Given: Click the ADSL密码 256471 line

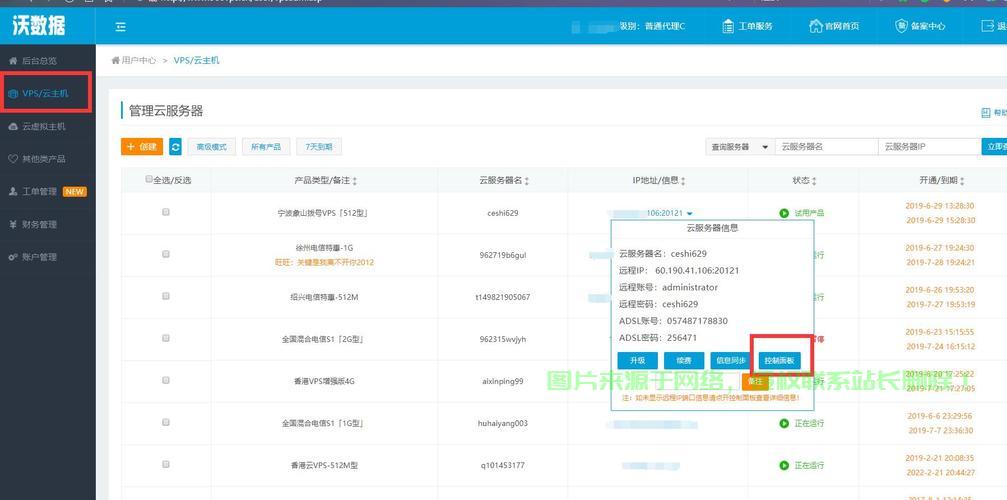Looking at the screenshot, I should pyautogui.click(x=658, y=338).
